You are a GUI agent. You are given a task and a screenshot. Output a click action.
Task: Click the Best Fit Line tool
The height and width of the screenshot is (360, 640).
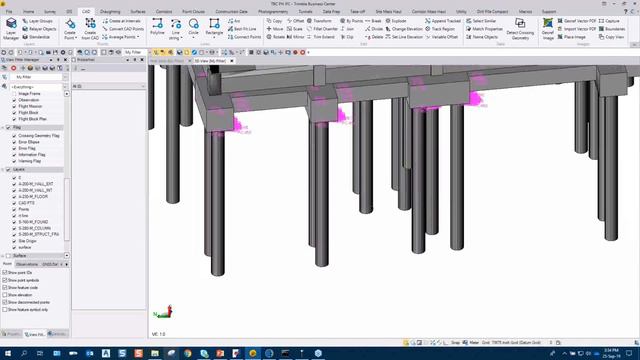coord(242,29)
